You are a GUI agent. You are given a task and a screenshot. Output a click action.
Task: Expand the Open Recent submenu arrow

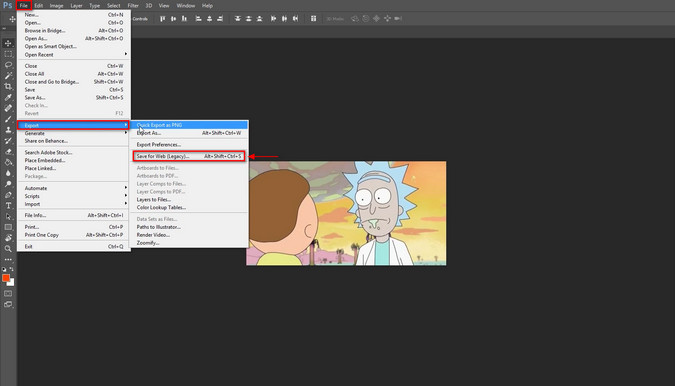tap(126, 54)
